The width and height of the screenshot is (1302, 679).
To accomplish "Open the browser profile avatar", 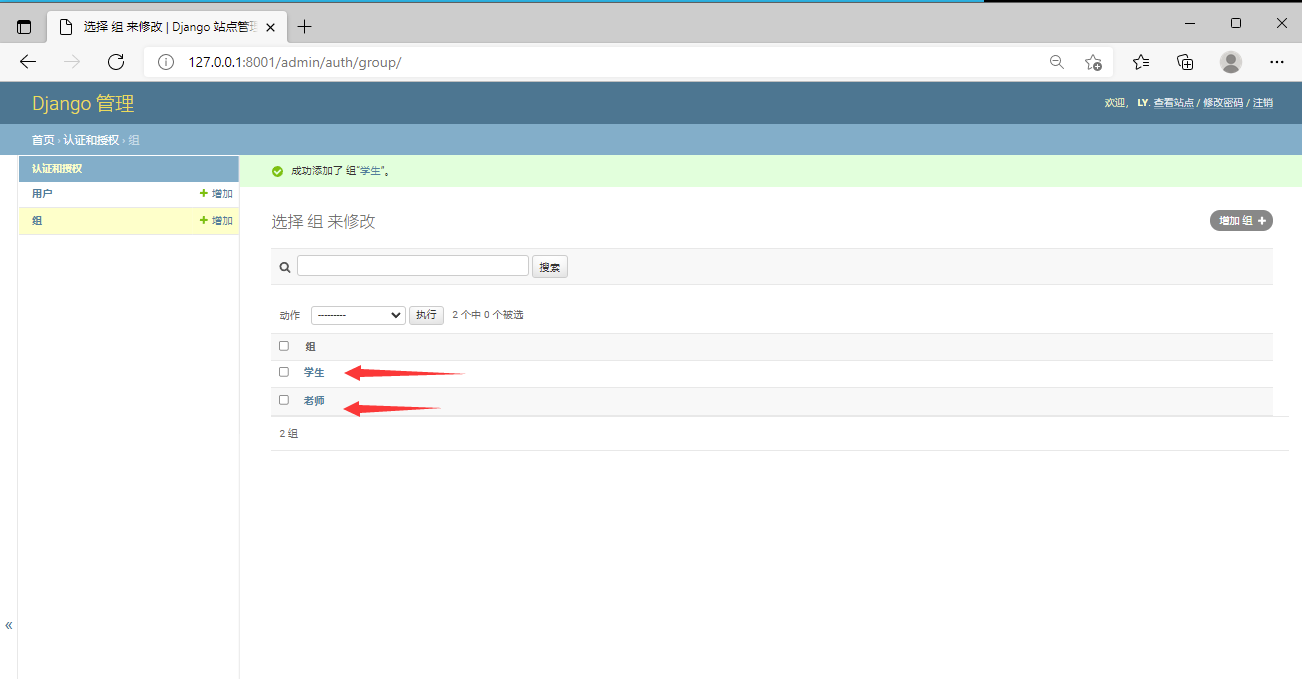I will tap(1231, 62).
